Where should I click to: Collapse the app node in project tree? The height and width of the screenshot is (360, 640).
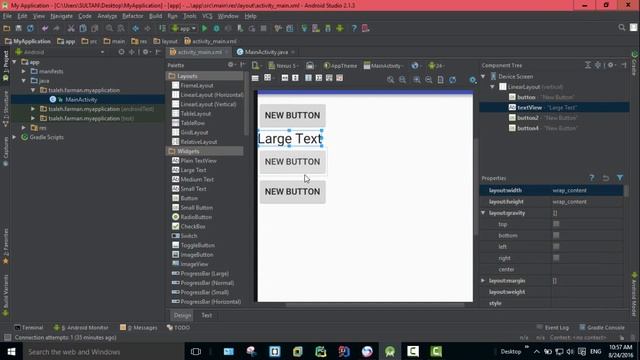tap(15, 62)
